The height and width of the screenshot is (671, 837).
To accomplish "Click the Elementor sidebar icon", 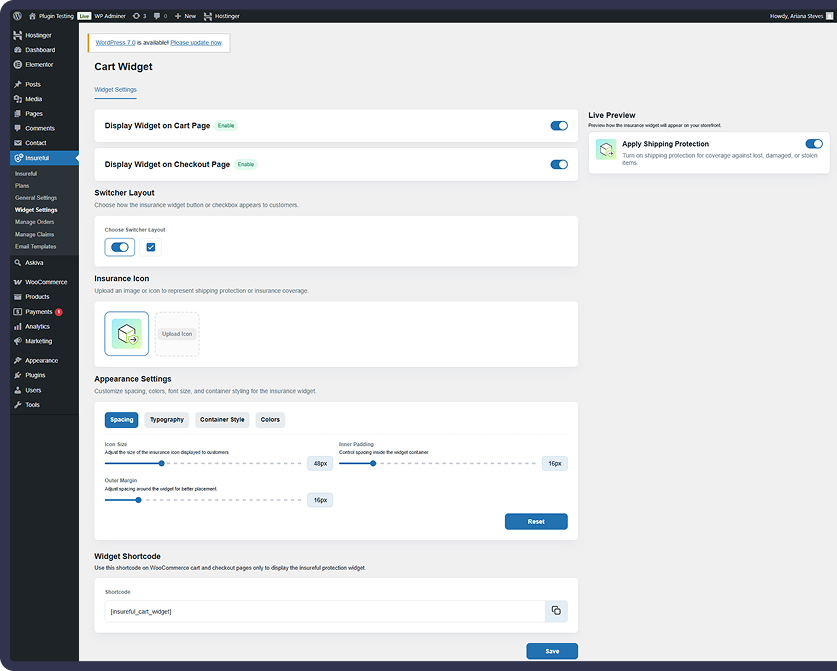I will (18, 65).
